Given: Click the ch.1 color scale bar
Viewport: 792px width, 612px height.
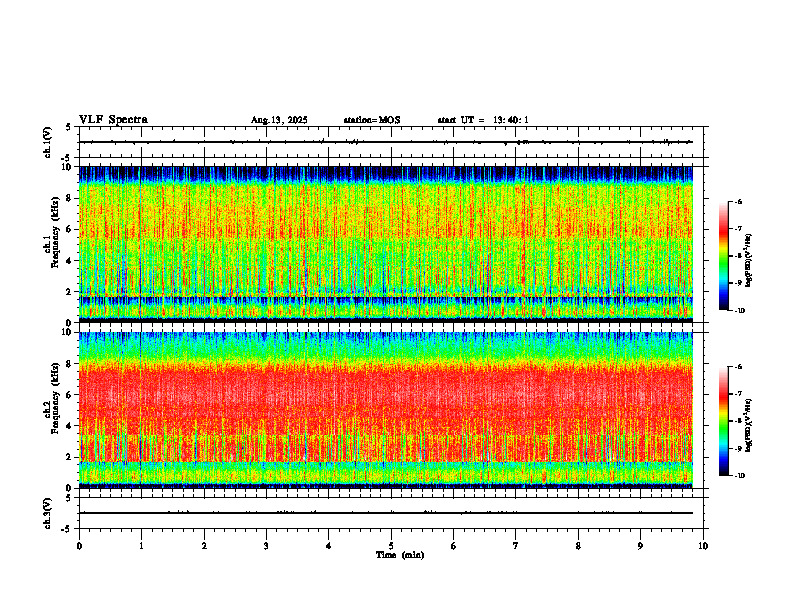Looking at the screenshot, I should click(723, 256).
